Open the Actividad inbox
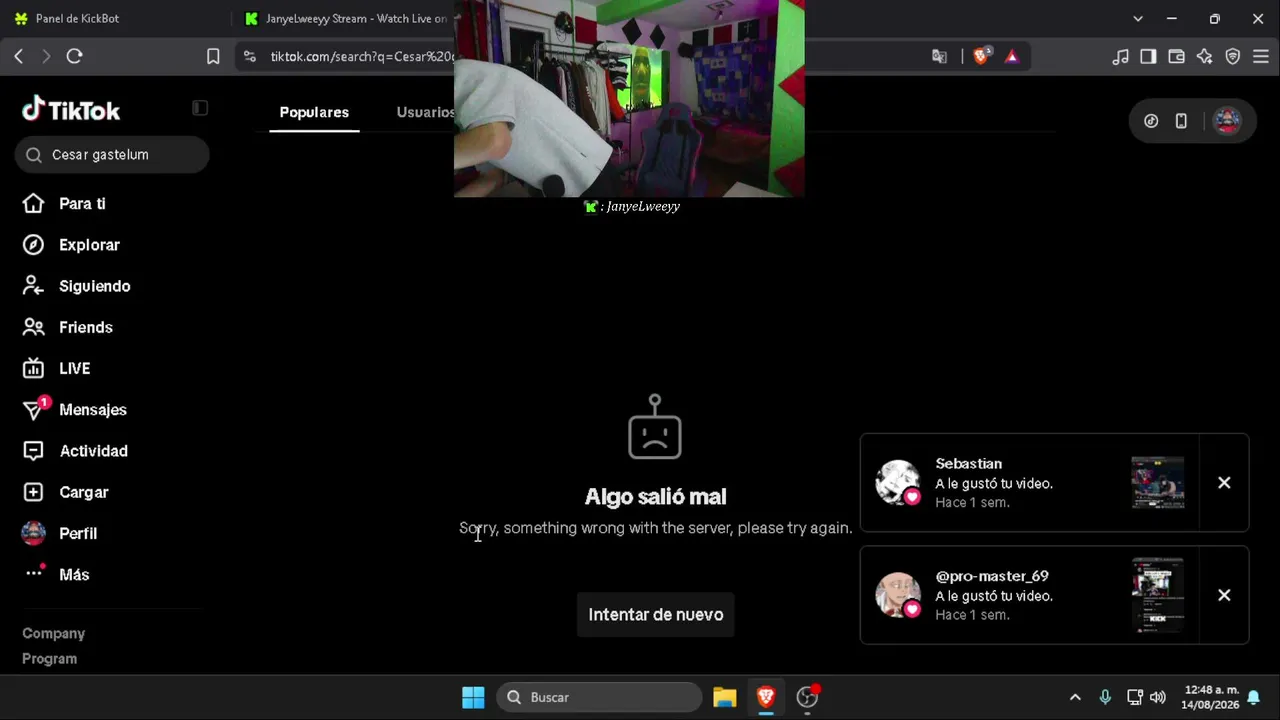1280x720 pixels. [93, 451]
